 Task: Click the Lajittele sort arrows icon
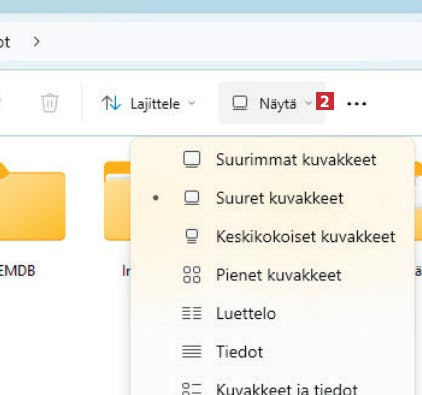(x=111, y=103)
